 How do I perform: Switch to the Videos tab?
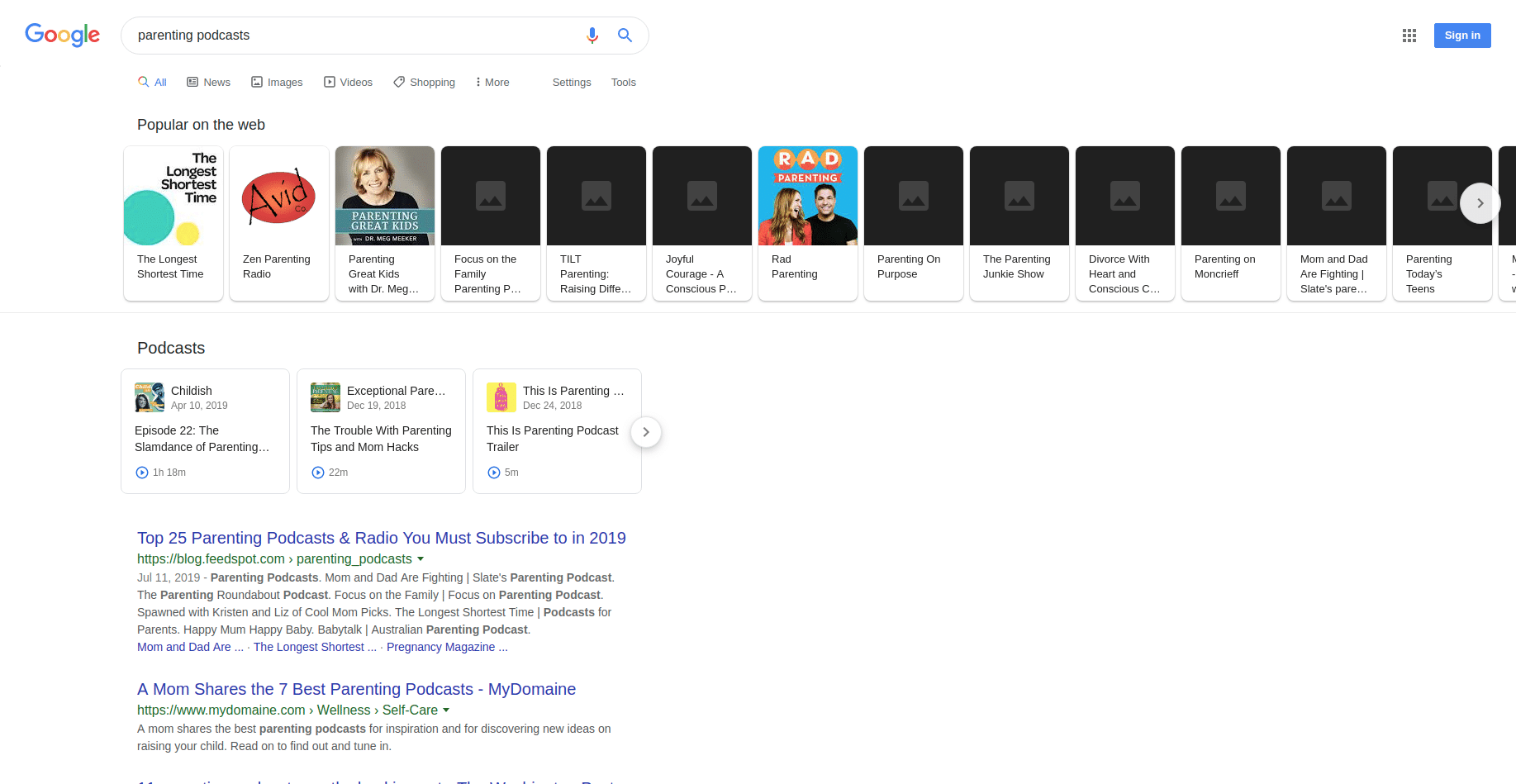(348, 82)
